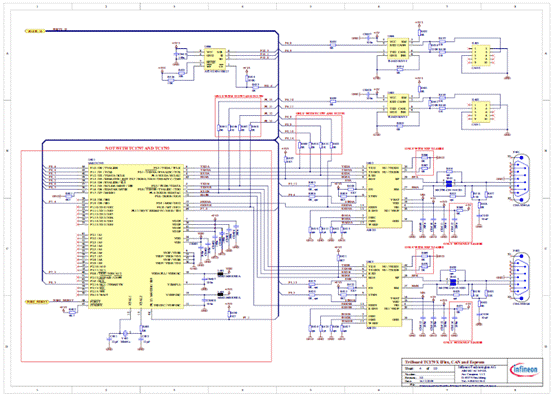Click the upper common-mode choke blue symbol
This screenshot has height=398, width=553.
pyautogui.click(x=449, y=184)
